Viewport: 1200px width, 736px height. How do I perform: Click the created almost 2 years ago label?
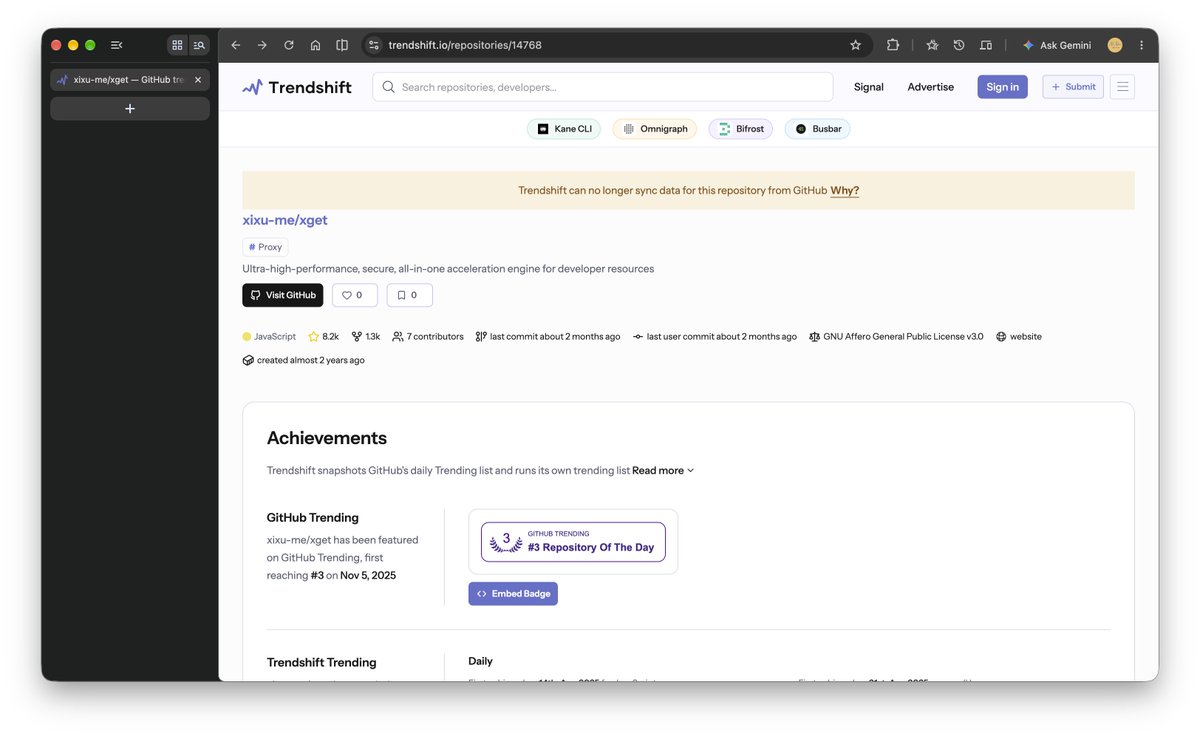(303, 360)
